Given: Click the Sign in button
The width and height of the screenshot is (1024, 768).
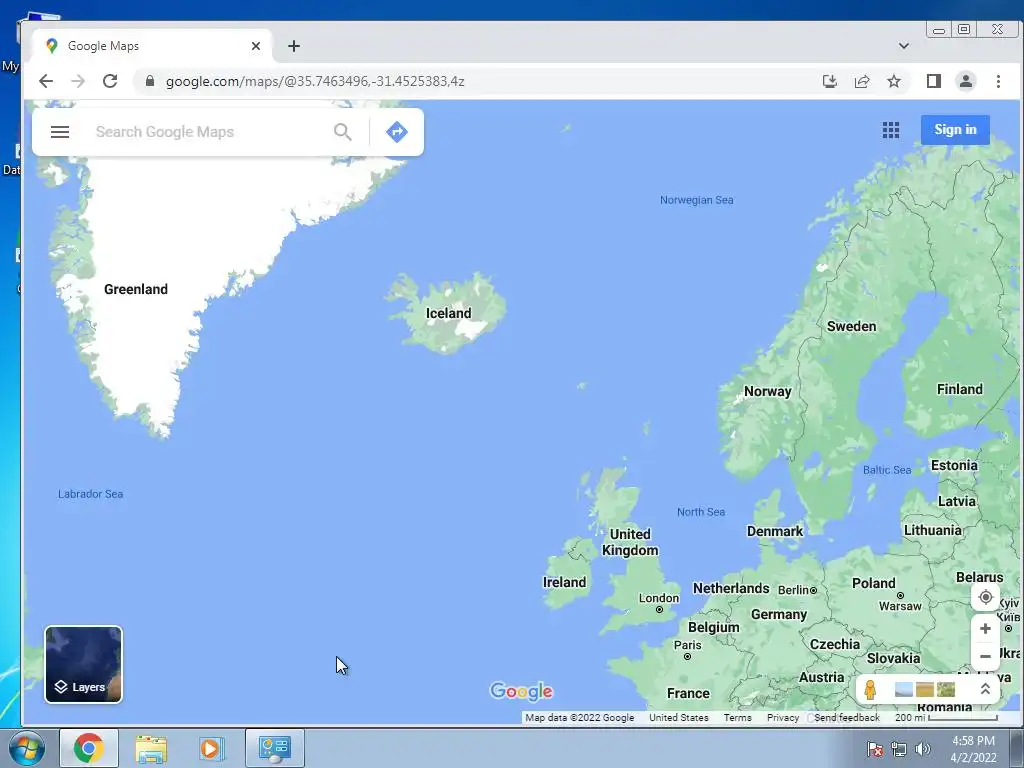Looking at the screenshot, I should pos(955,129).
